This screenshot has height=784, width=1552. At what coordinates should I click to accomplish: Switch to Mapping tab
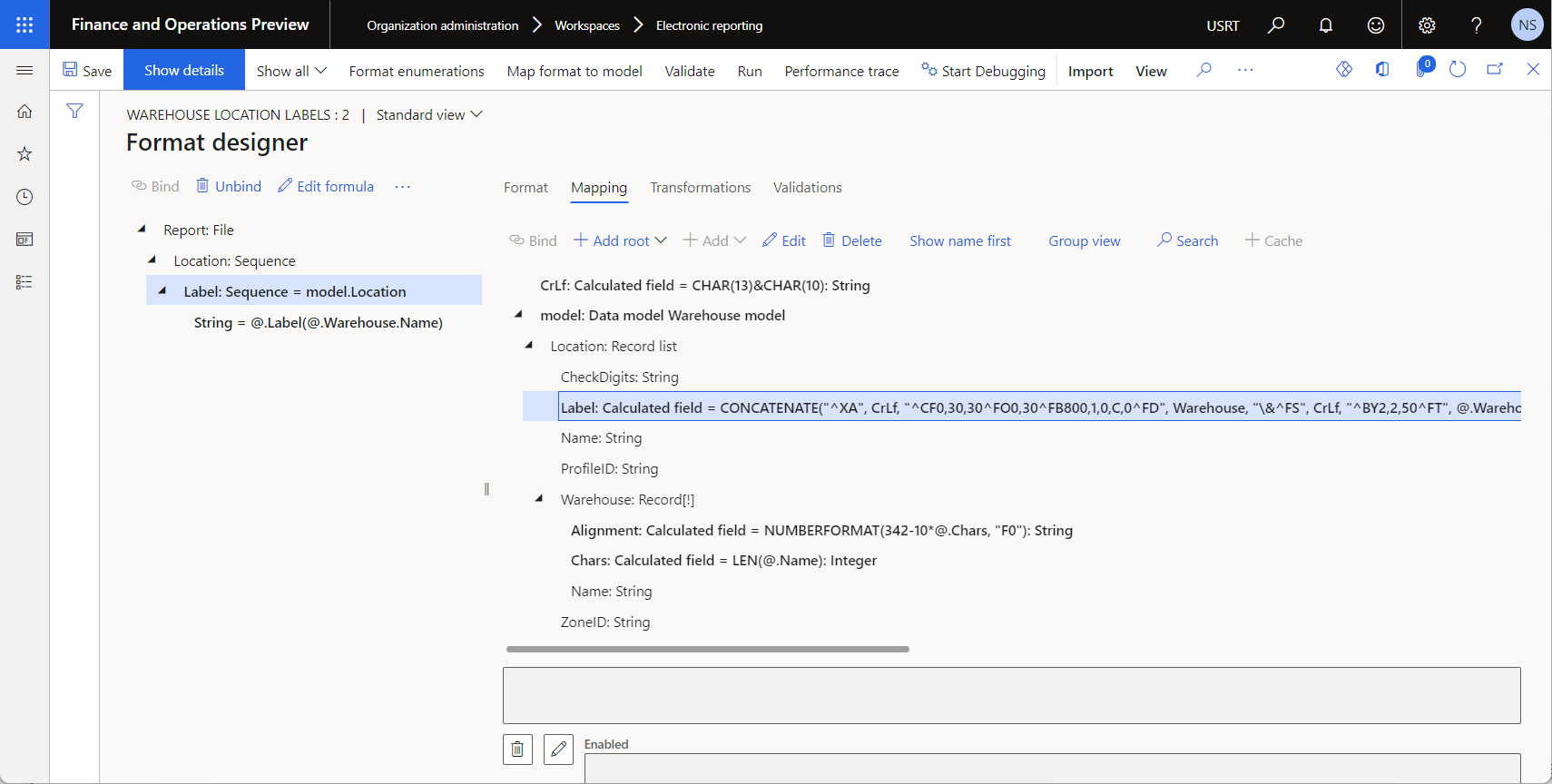(599, 187)
